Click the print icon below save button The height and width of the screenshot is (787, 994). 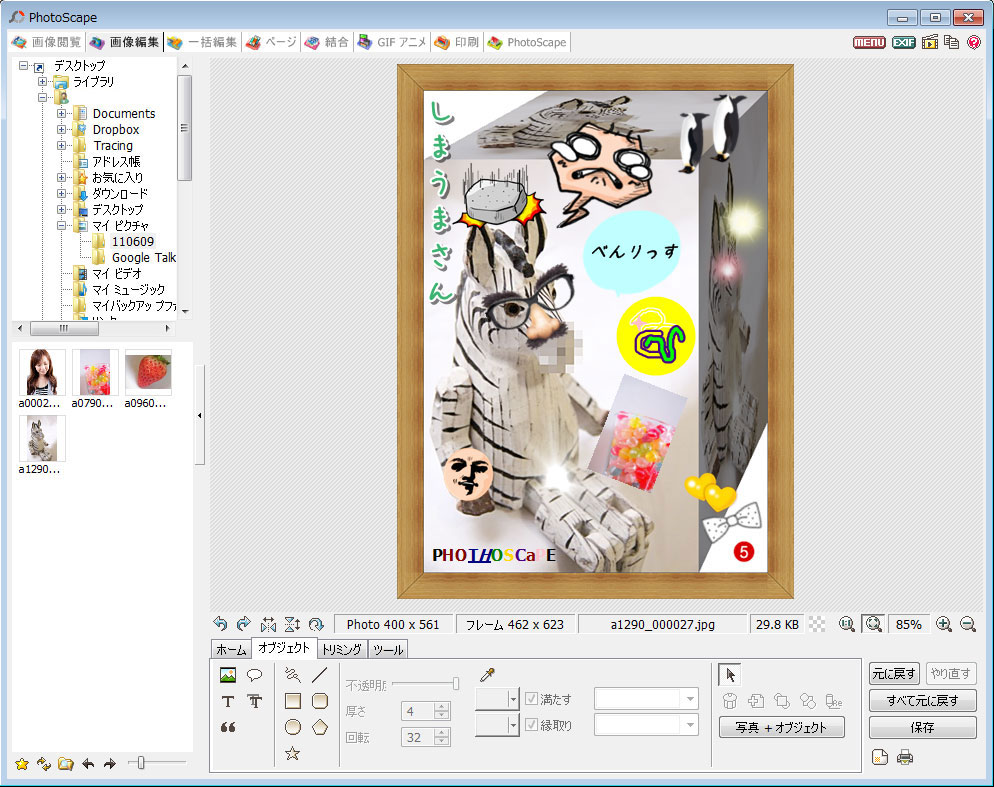[905, 757]
